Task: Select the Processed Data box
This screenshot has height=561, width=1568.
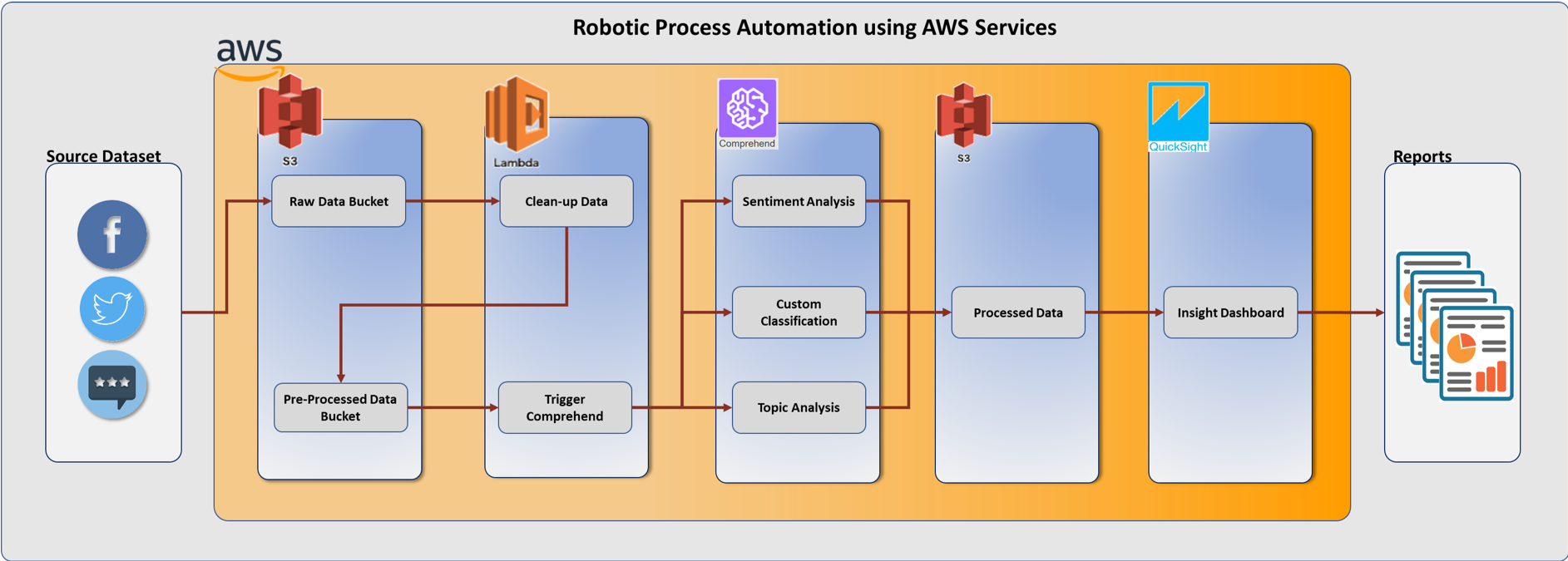Action: [x=1018, y=312]
